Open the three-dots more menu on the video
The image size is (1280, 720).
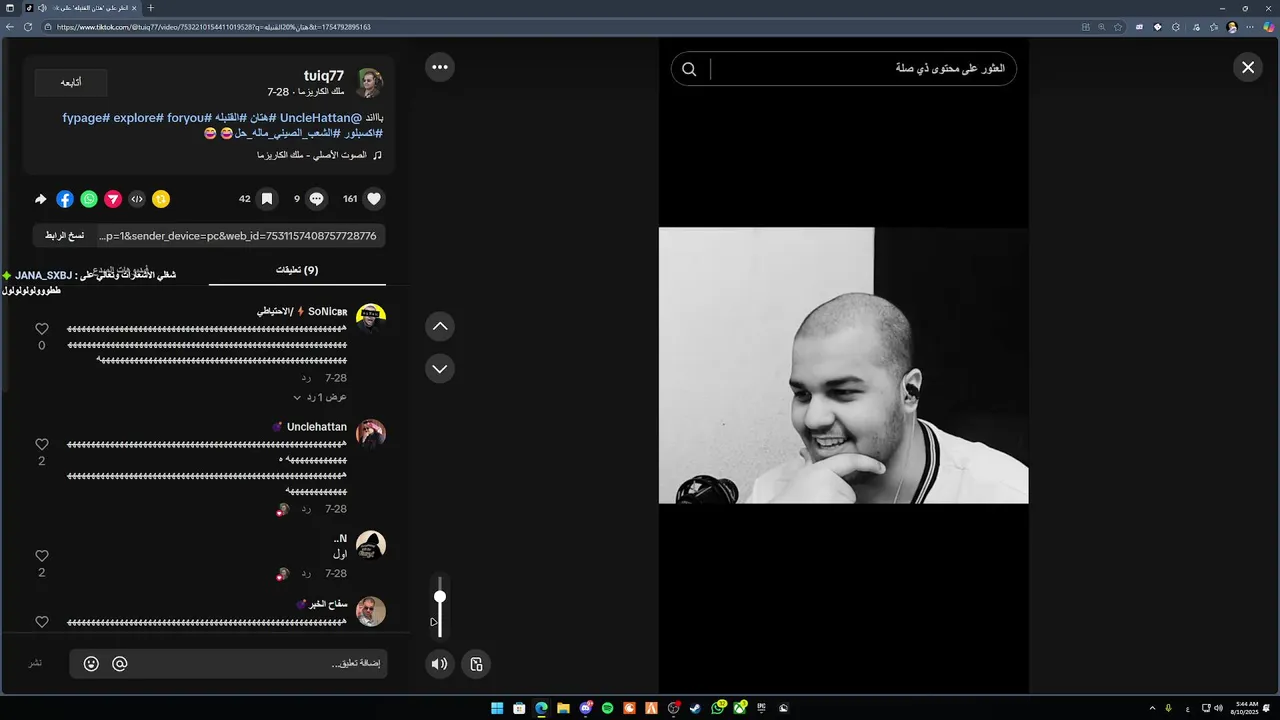(440, 67)
